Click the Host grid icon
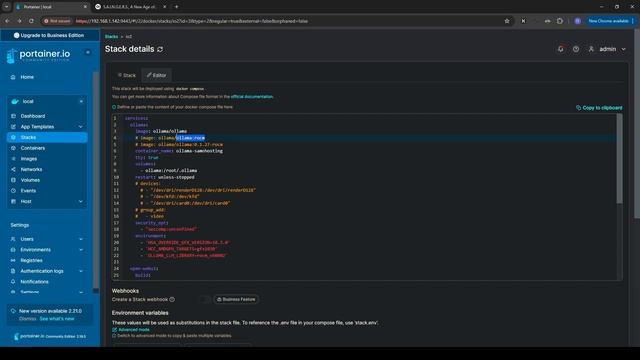This screenshot has width=640, height=360. (13, 201)
